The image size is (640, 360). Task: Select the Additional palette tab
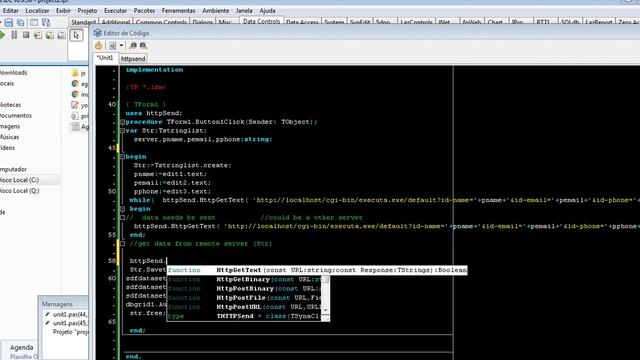point(116,22)
